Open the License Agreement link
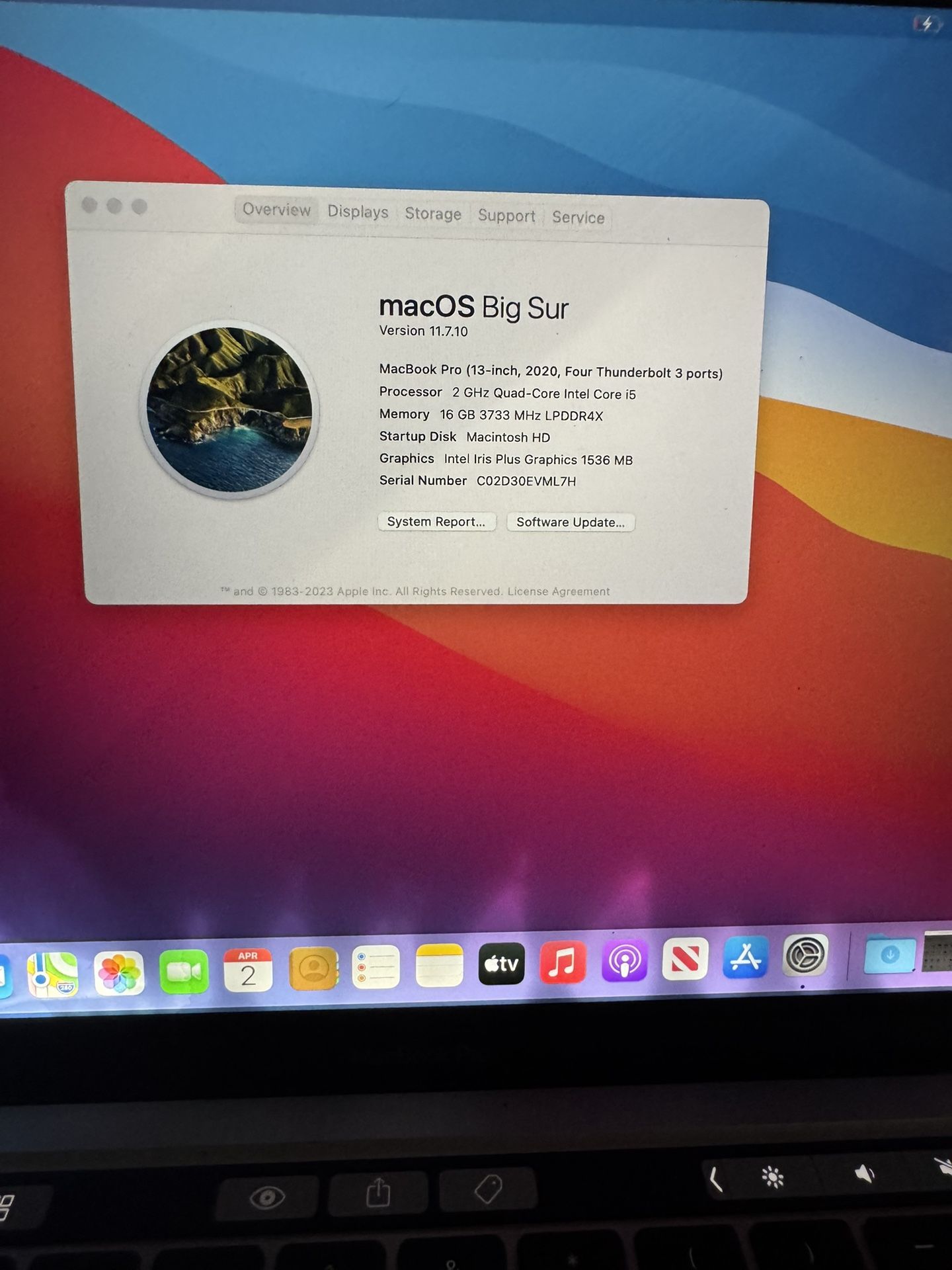Viewport: 952px width, 1270px height. click(559, 592)
